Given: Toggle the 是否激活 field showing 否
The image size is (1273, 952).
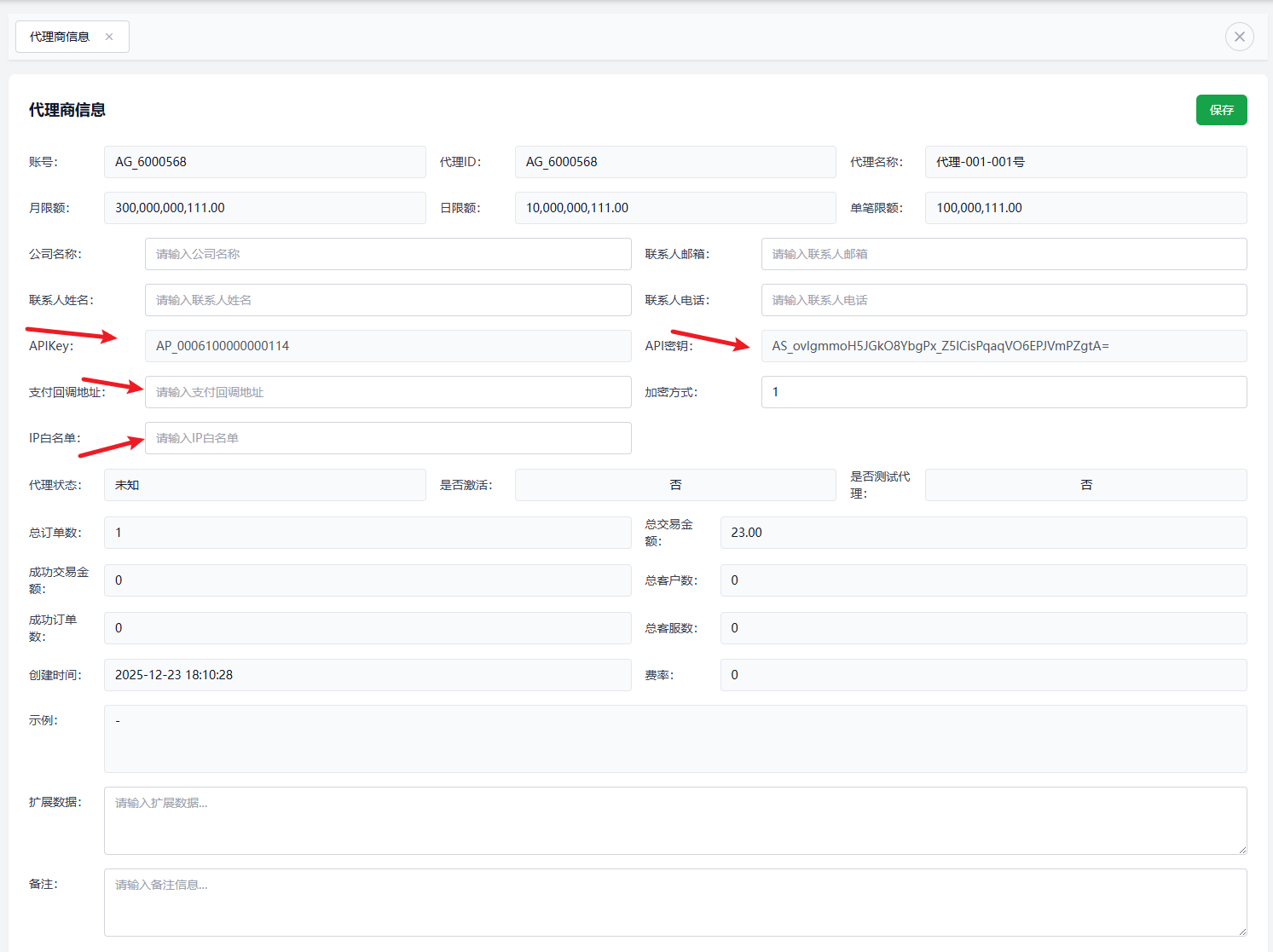Looking at the screenshot, I should click(675, 485).
